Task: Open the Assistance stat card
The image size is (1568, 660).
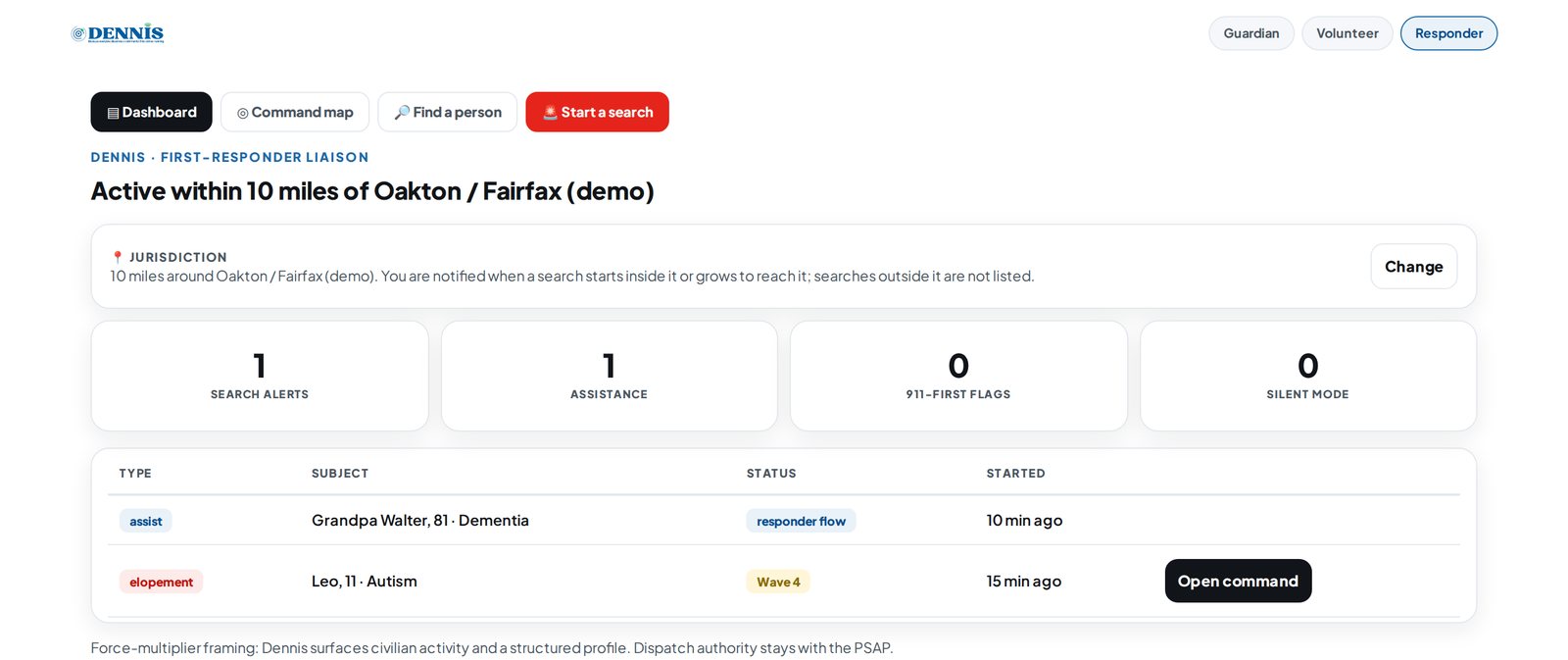Action: (x=610, y=376)
